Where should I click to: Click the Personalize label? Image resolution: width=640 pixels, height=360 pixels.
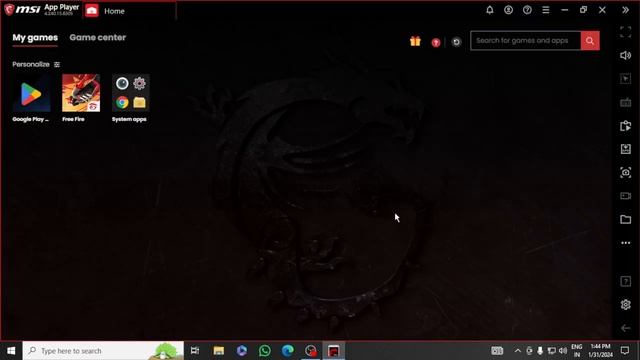(31, 64)
